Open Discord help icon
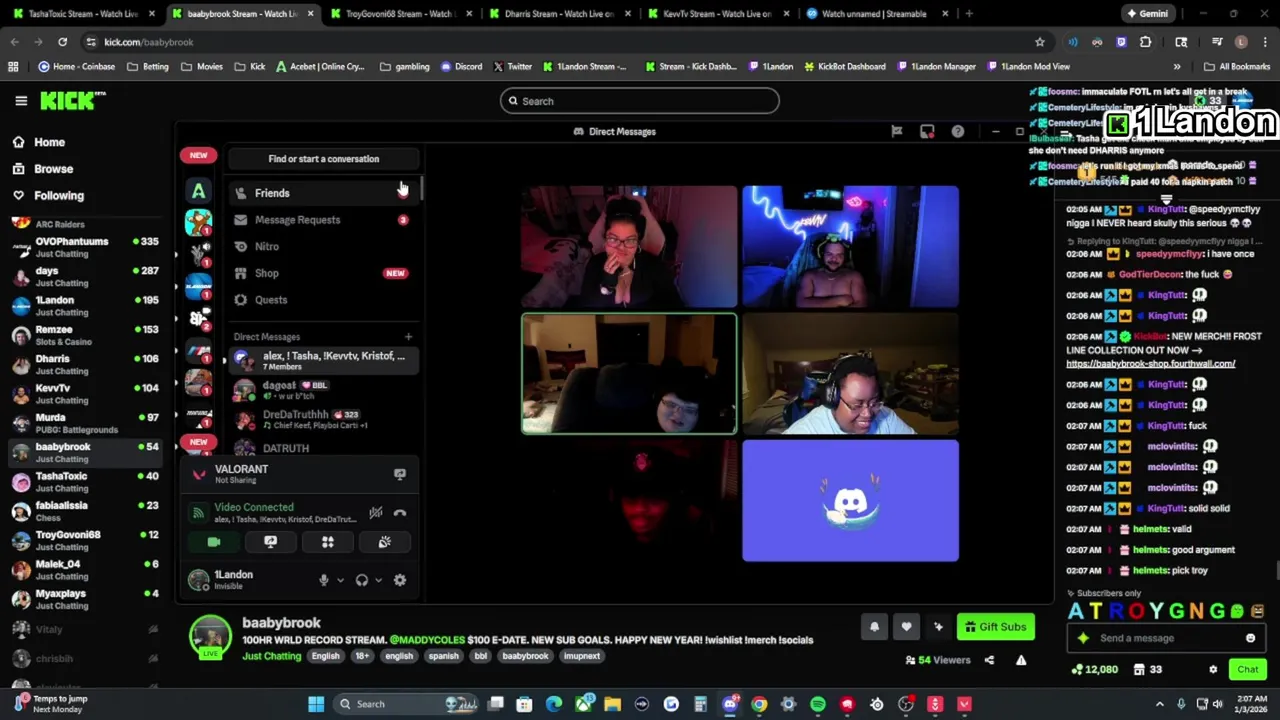1280x720 pixels. [957, 131]
